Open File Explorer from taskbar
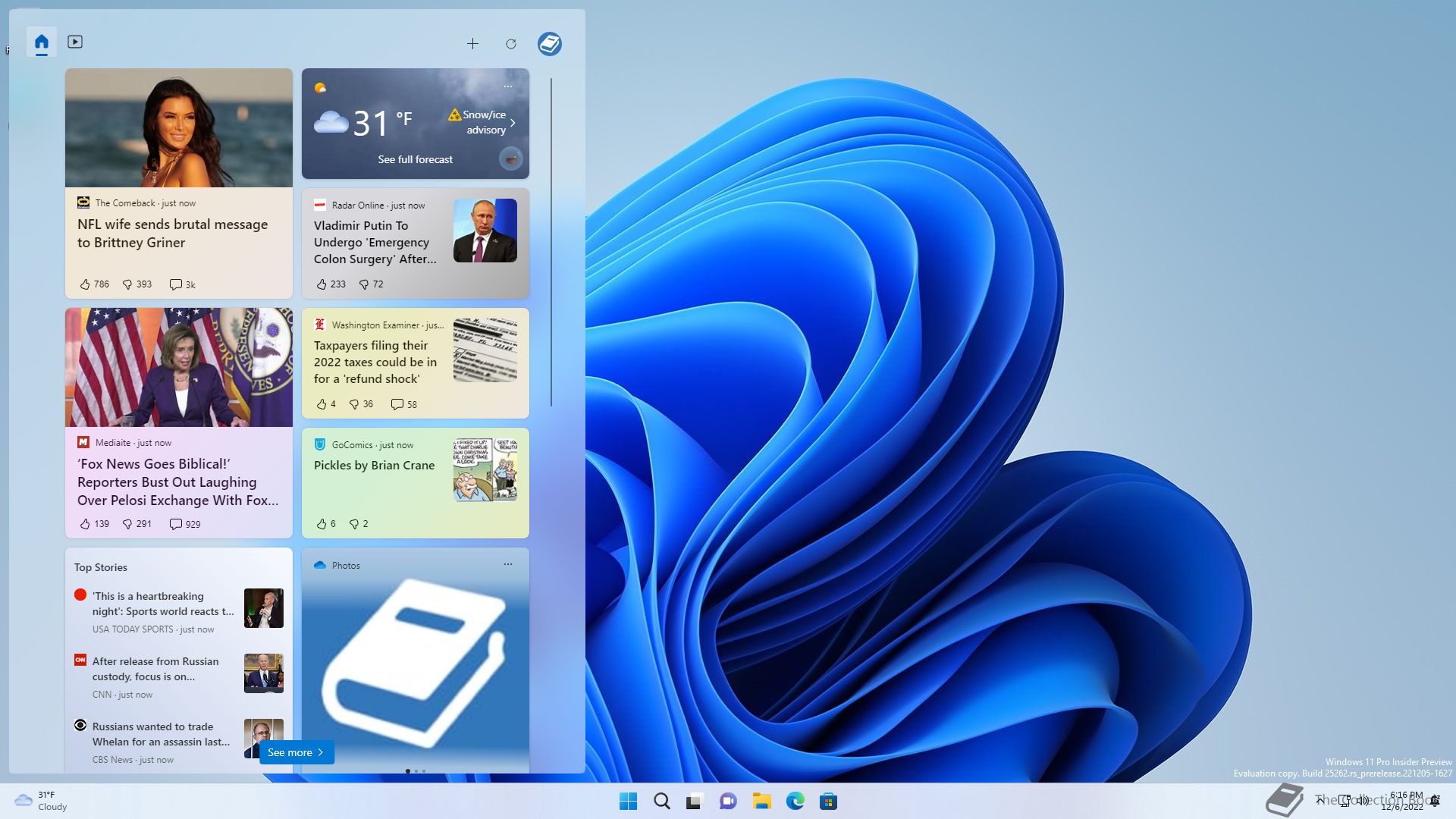Screen dimensions: 1456x819 [762, 801]
